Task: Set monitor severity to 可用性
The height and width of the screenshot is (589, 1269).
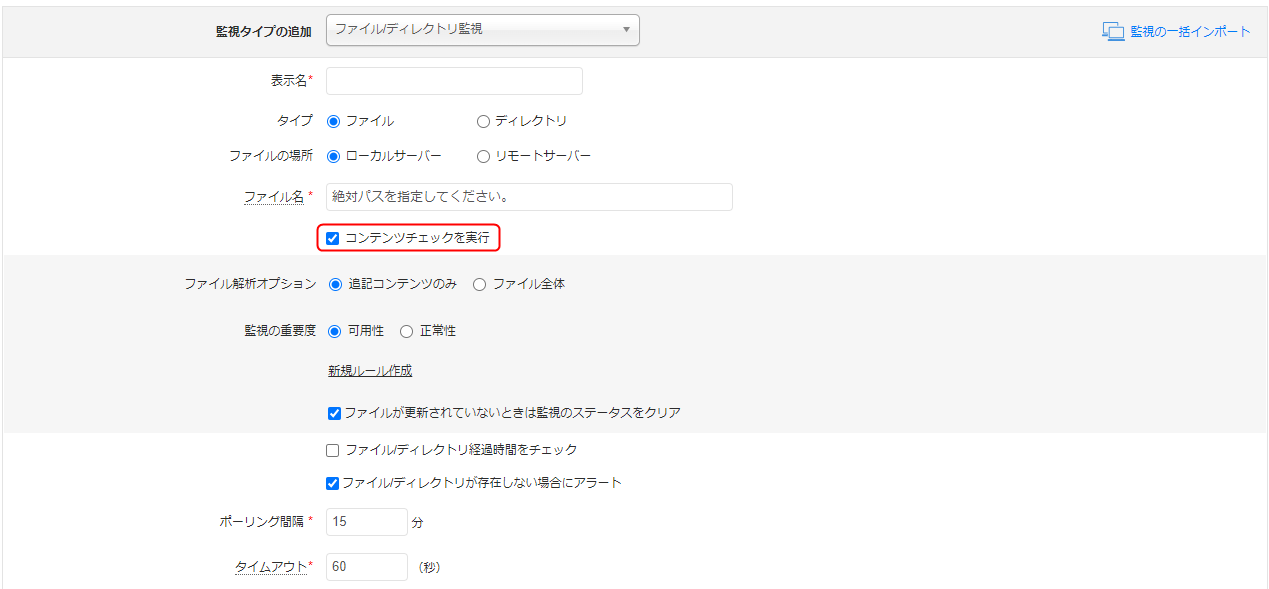Action: coord(335,331)
